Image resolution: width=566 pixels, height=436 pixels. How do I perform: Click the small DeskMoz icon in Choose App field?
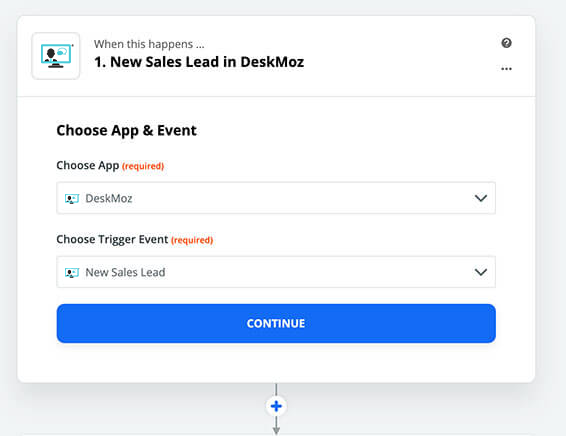(x=72, y=199)
